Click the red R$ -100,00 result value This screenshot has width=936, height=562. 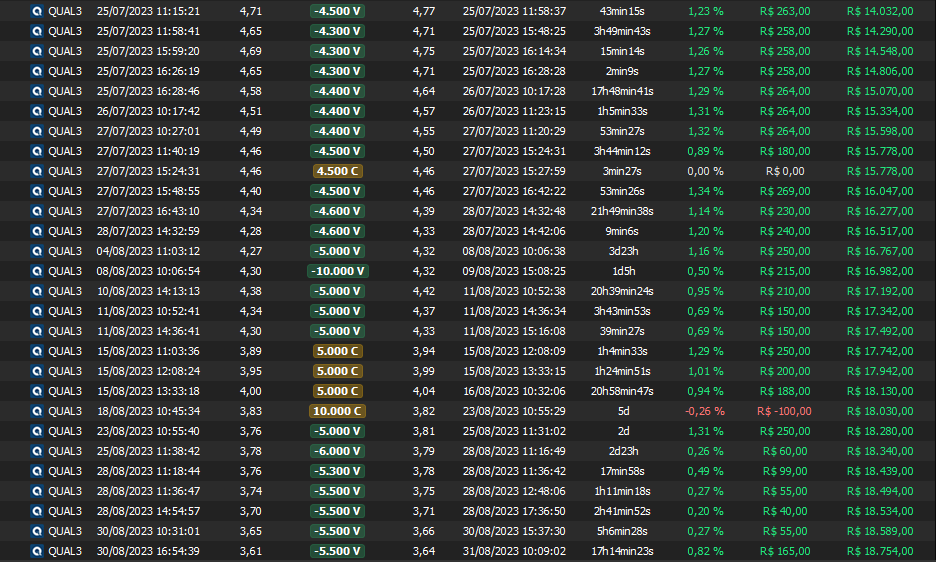click(x=785, y=411)
